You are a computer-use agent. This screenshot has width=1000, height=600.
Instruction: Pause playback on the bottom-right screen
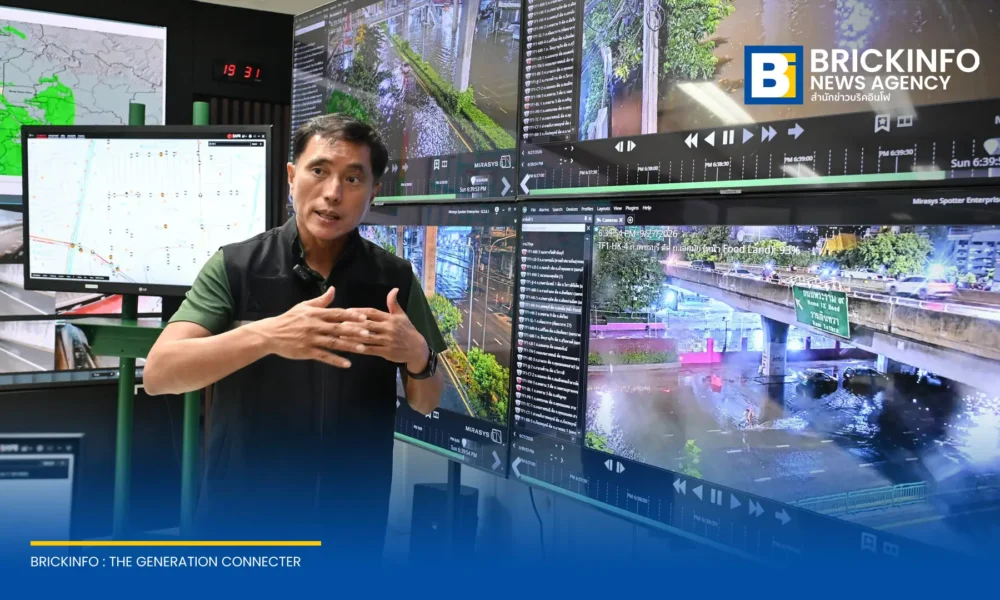(x=716, y=496)
